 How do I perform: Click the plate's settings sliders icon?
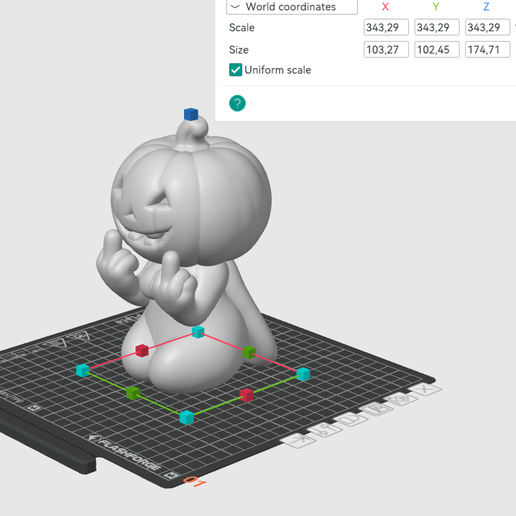click(x=325, y=430)
